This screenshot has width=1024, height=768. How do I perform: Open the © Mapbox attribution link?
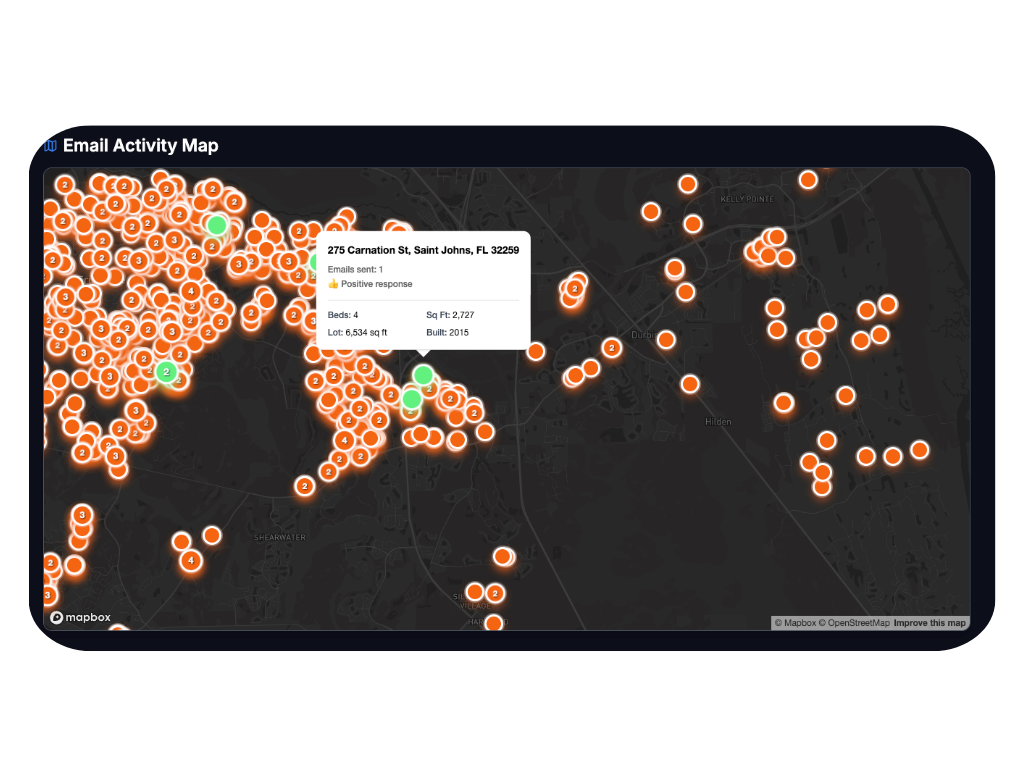[795, 623]
